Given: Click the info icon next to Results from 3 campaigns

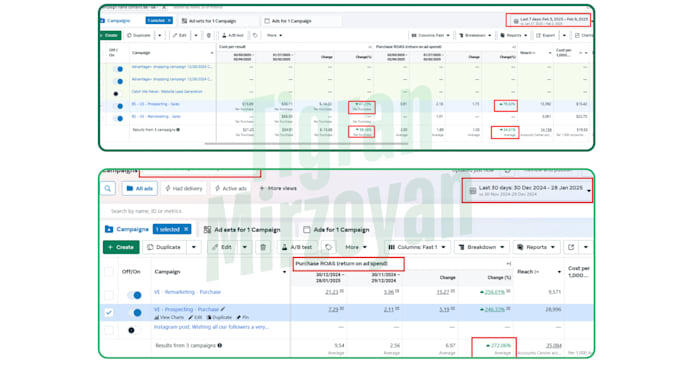Looking at the screenshot, I should click(220, 346).
